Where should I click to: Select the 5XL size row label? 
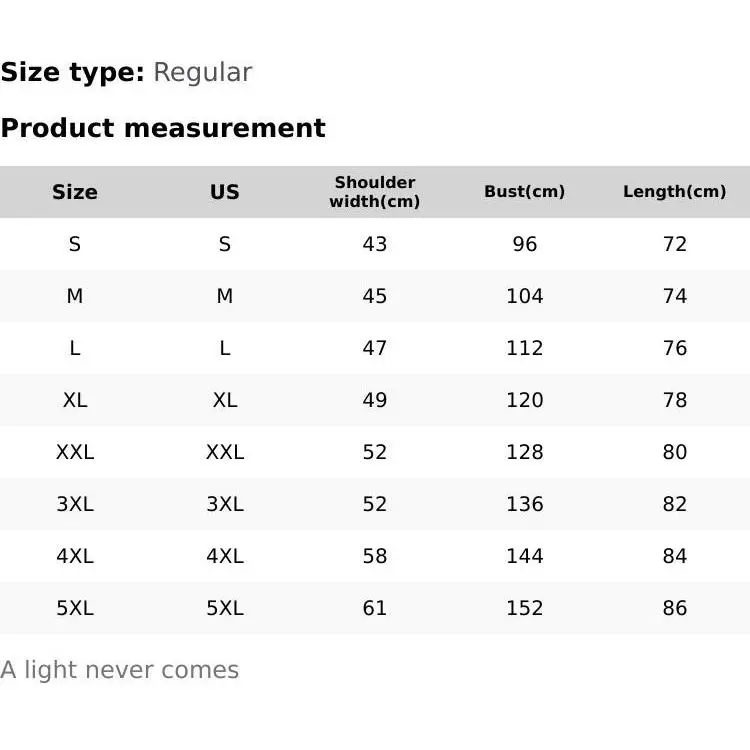75,608
